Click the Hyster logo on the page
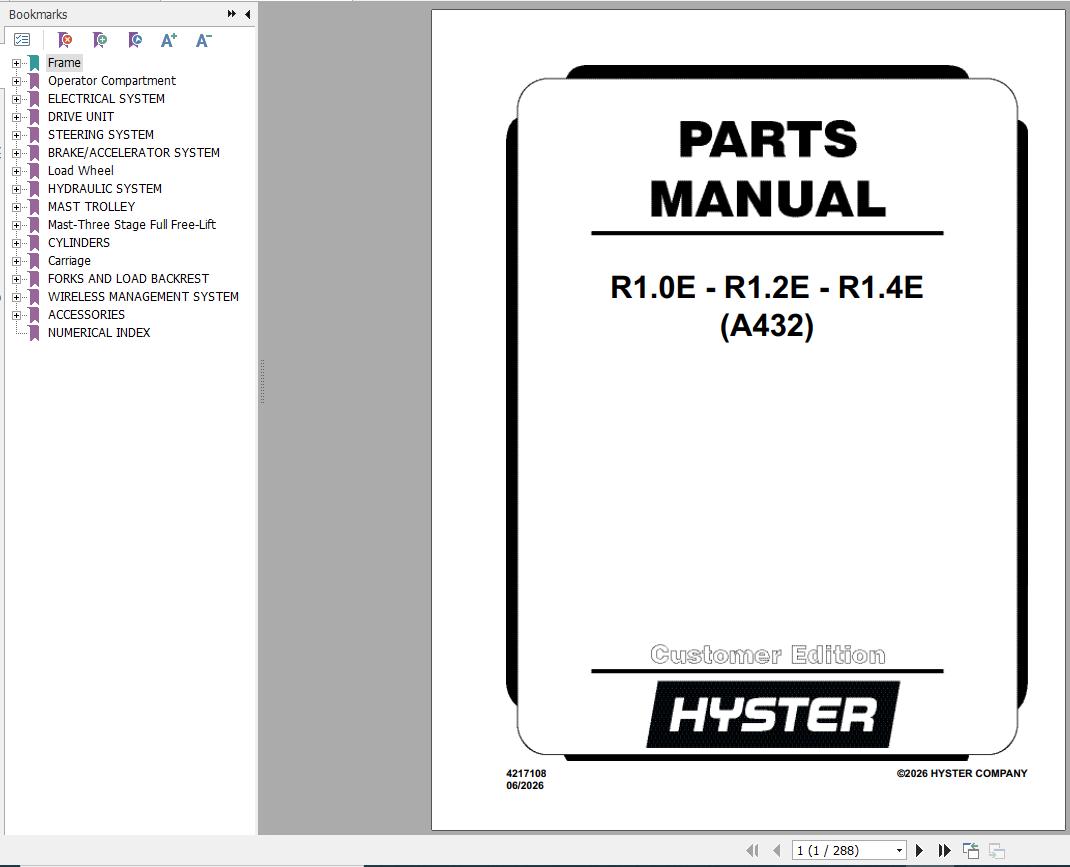The height and width of the screenshot is (867, 1070). click(772, 714)
